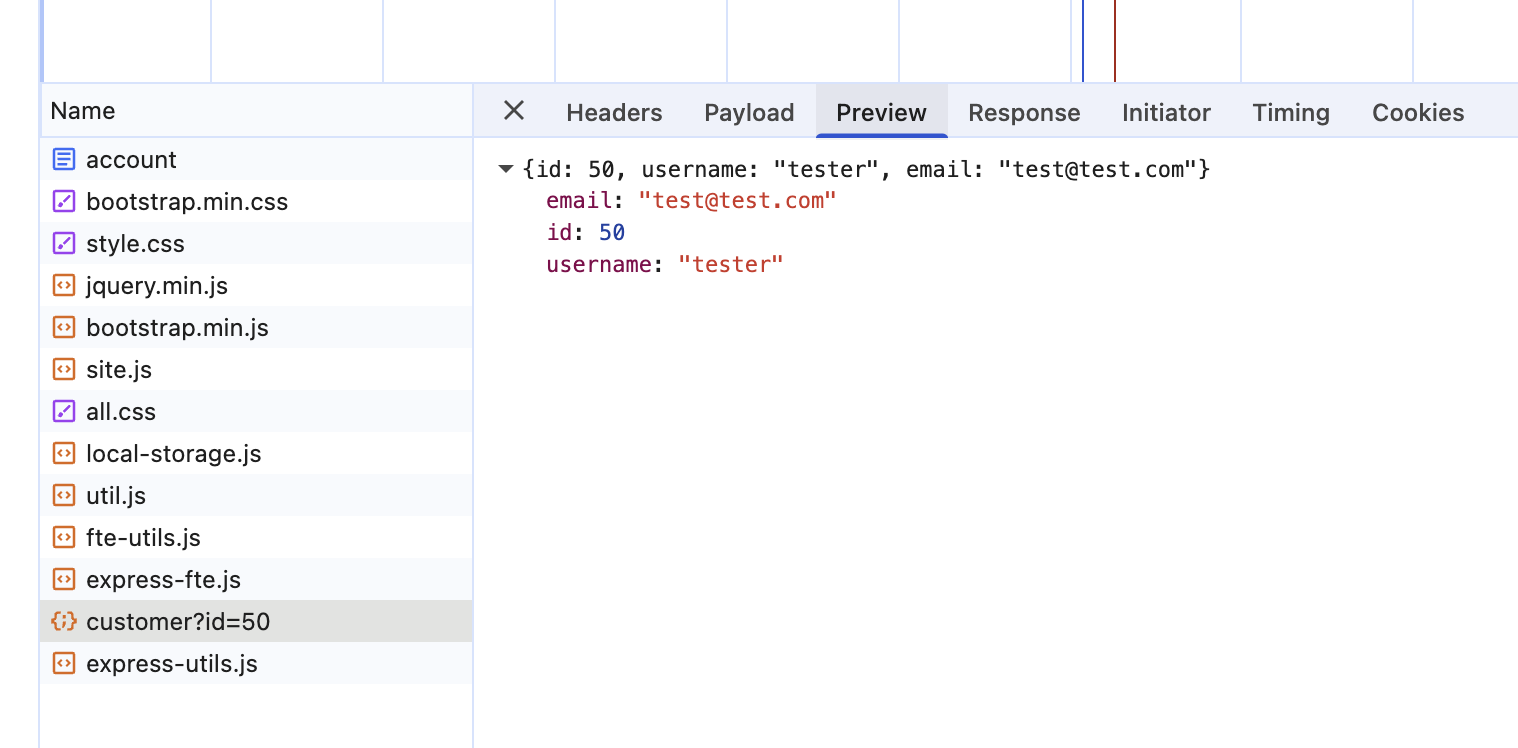Click the stylesheet icon beside all.css
Screen dimensions: 1518x748
click(63, 411)
